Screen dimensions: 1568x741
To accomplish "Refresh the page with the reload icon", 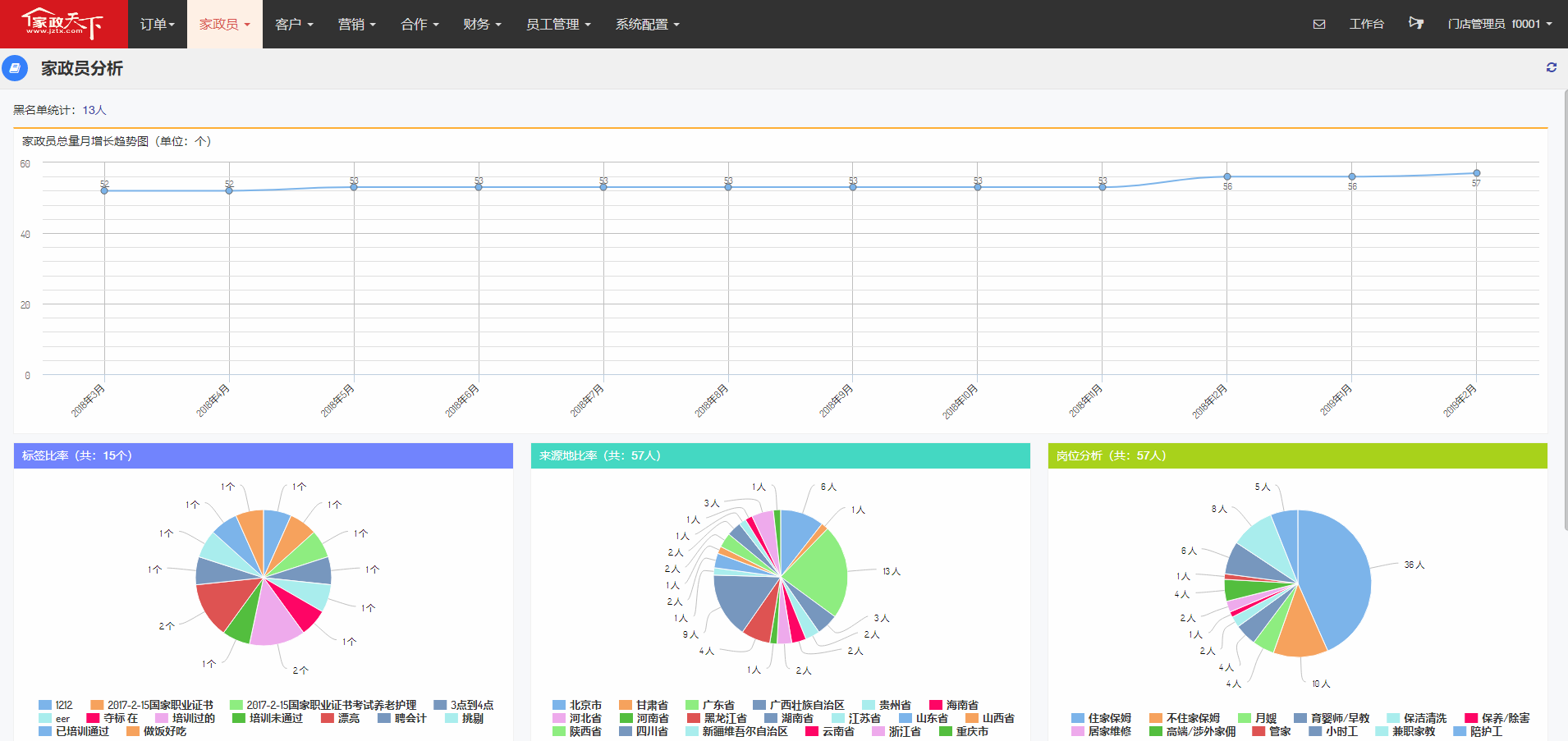I will coord(1552,67).
